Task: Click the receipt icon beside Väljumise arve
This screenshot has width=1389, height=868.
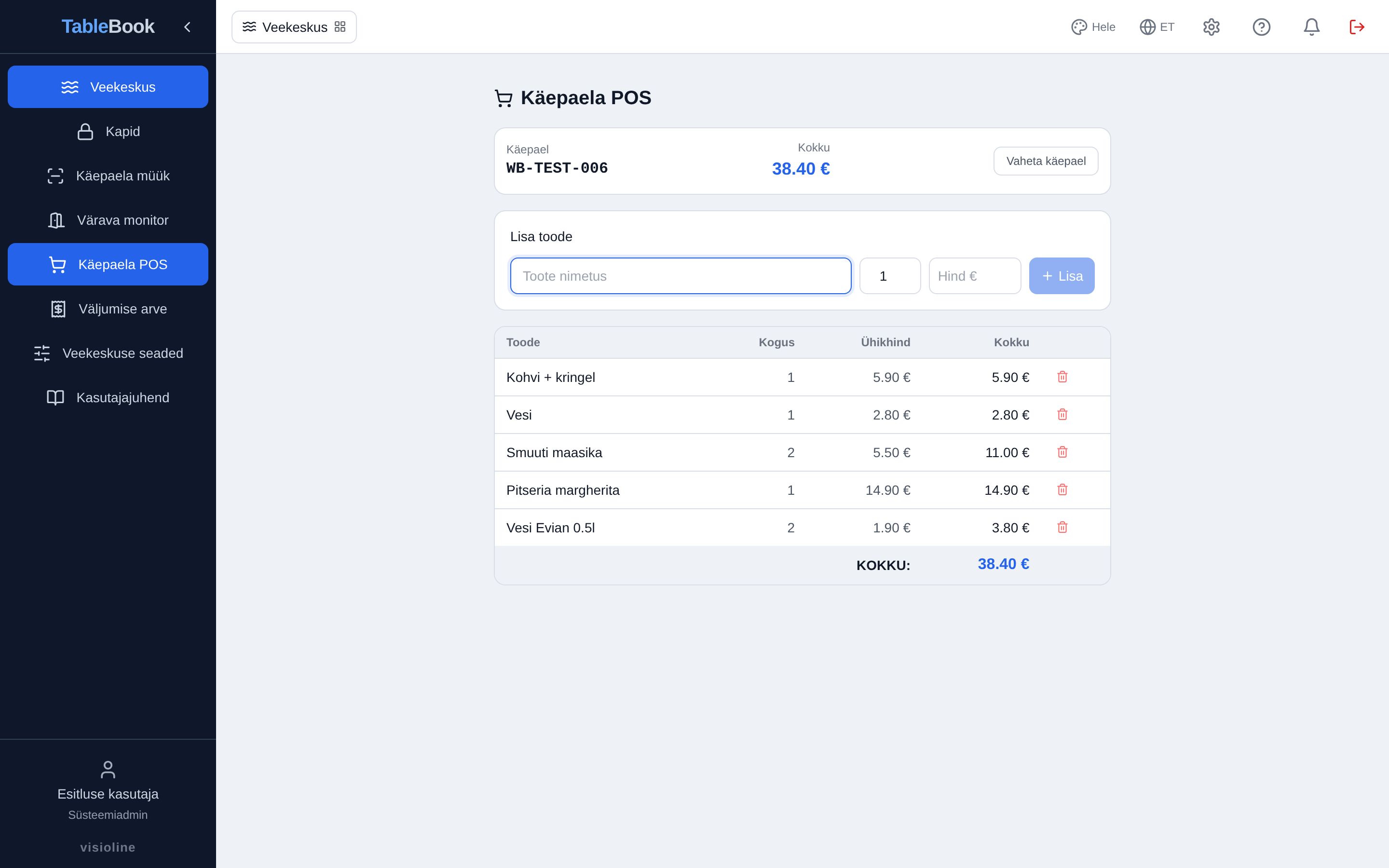Action: tap(58, 309)
